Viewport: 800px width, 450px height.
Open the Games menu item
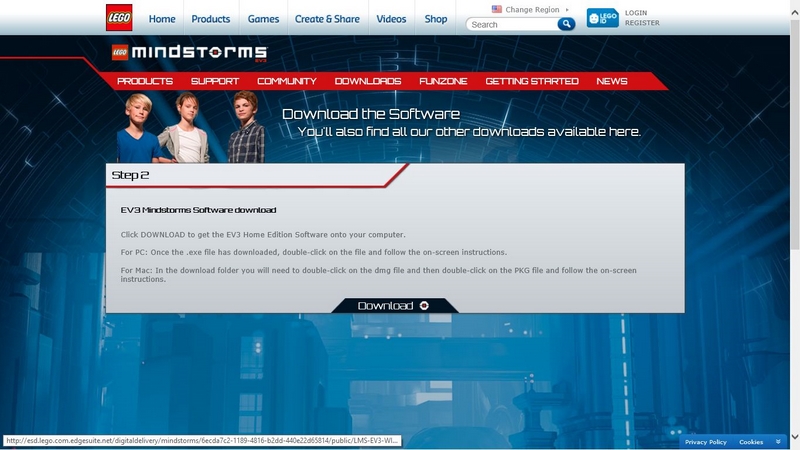[263, 19]
